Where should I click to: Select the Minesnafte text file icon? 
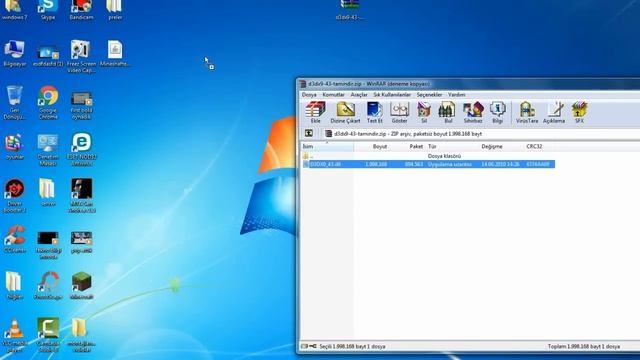coord(115,54)
